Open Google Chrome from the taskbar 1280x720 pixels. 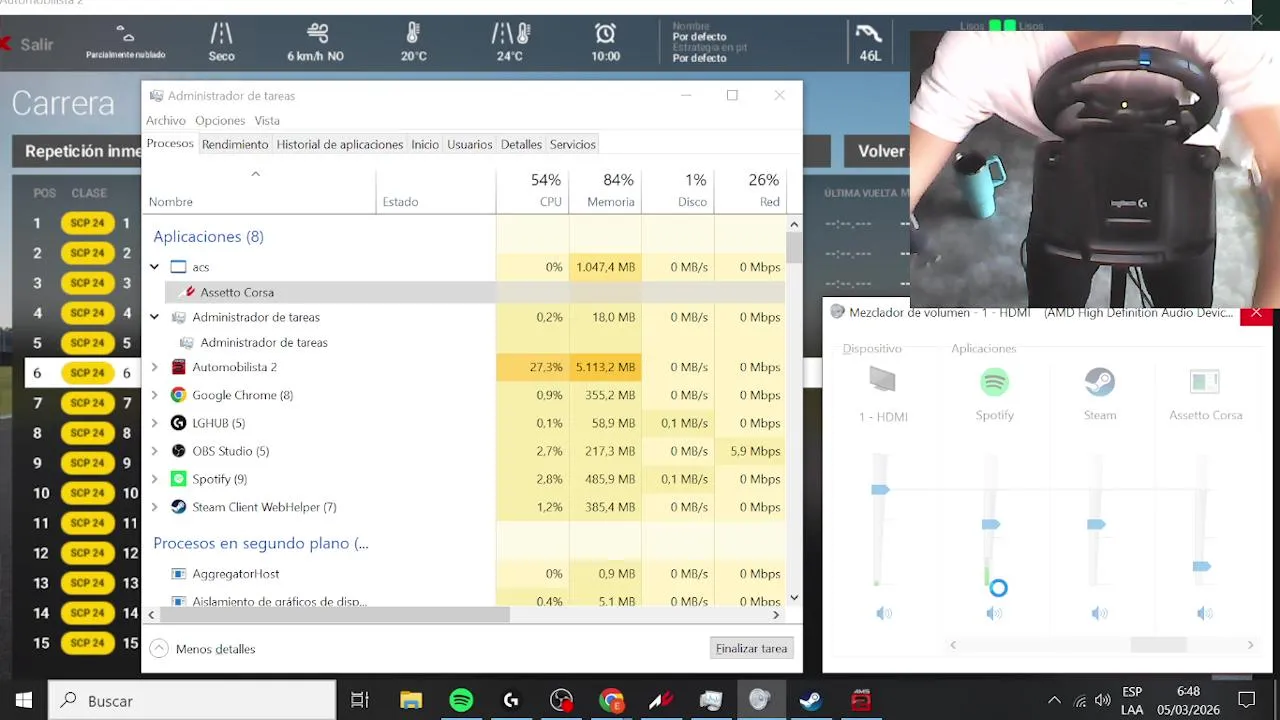pos(611,700)
